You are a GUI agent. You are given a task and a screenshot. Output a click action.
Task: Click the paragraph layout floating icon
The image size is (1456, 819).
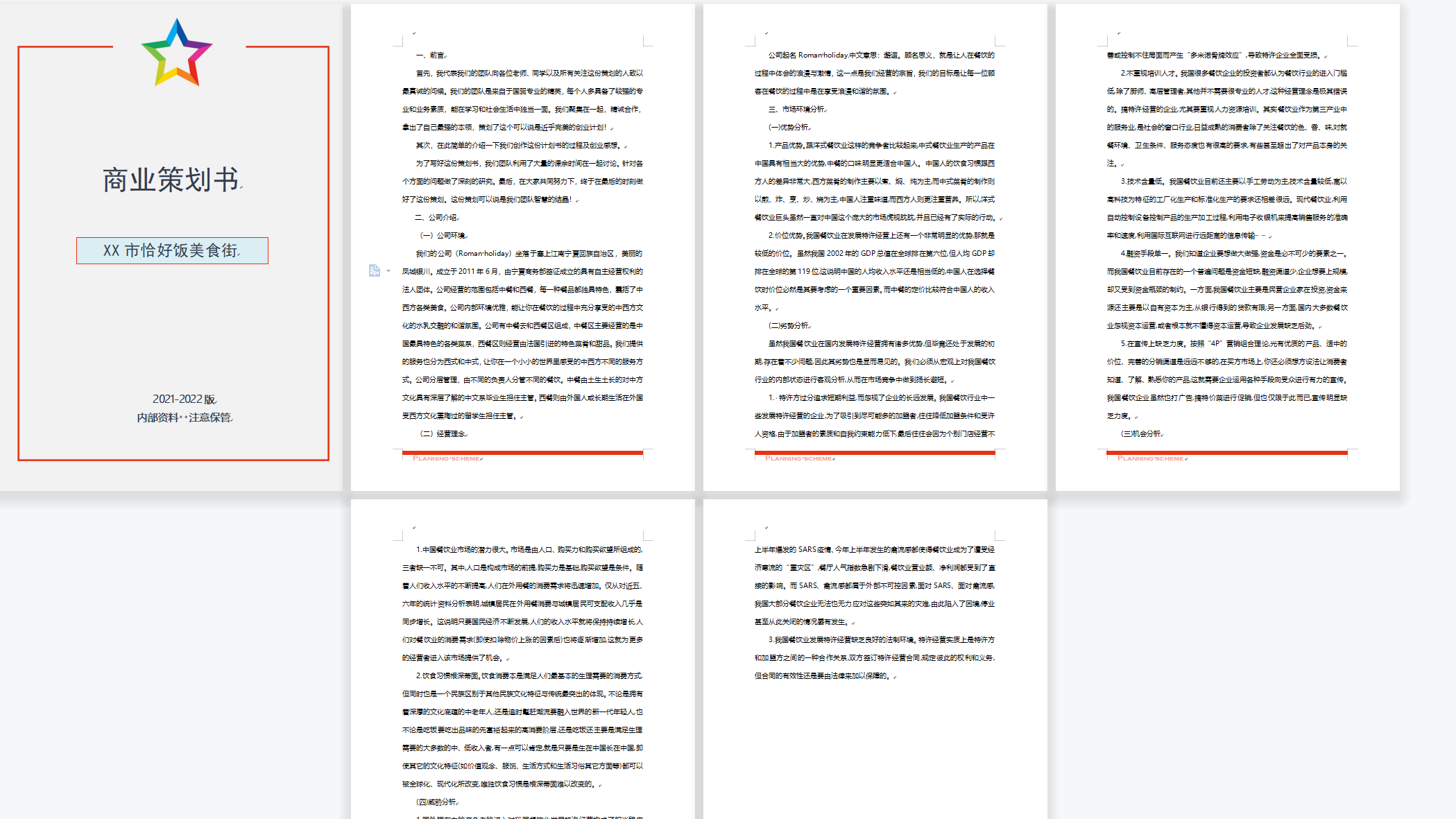375,270
